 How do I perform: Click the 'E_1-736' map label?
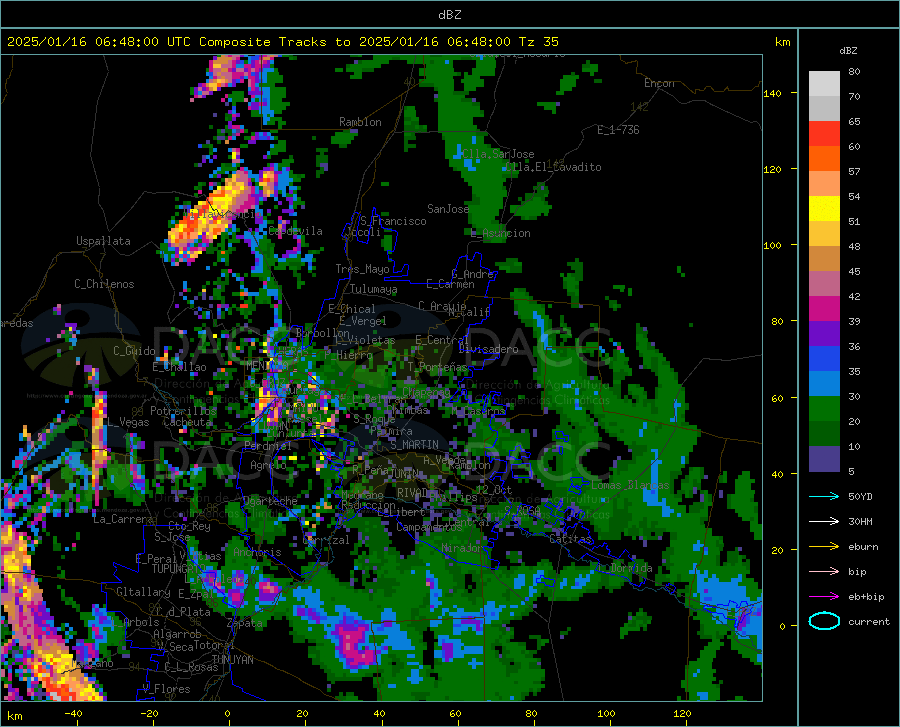pos(618,130)
